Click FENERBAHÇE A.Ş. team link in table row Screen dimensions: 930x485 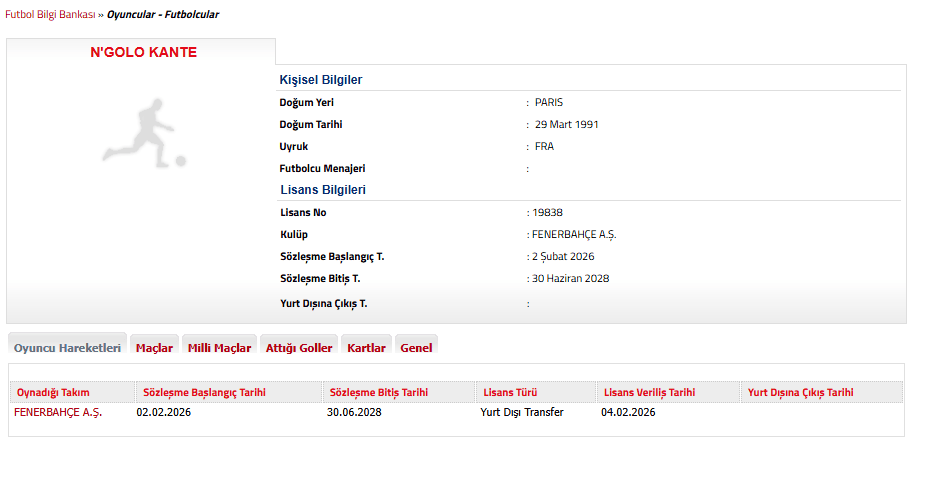click(x=58, y=412)
